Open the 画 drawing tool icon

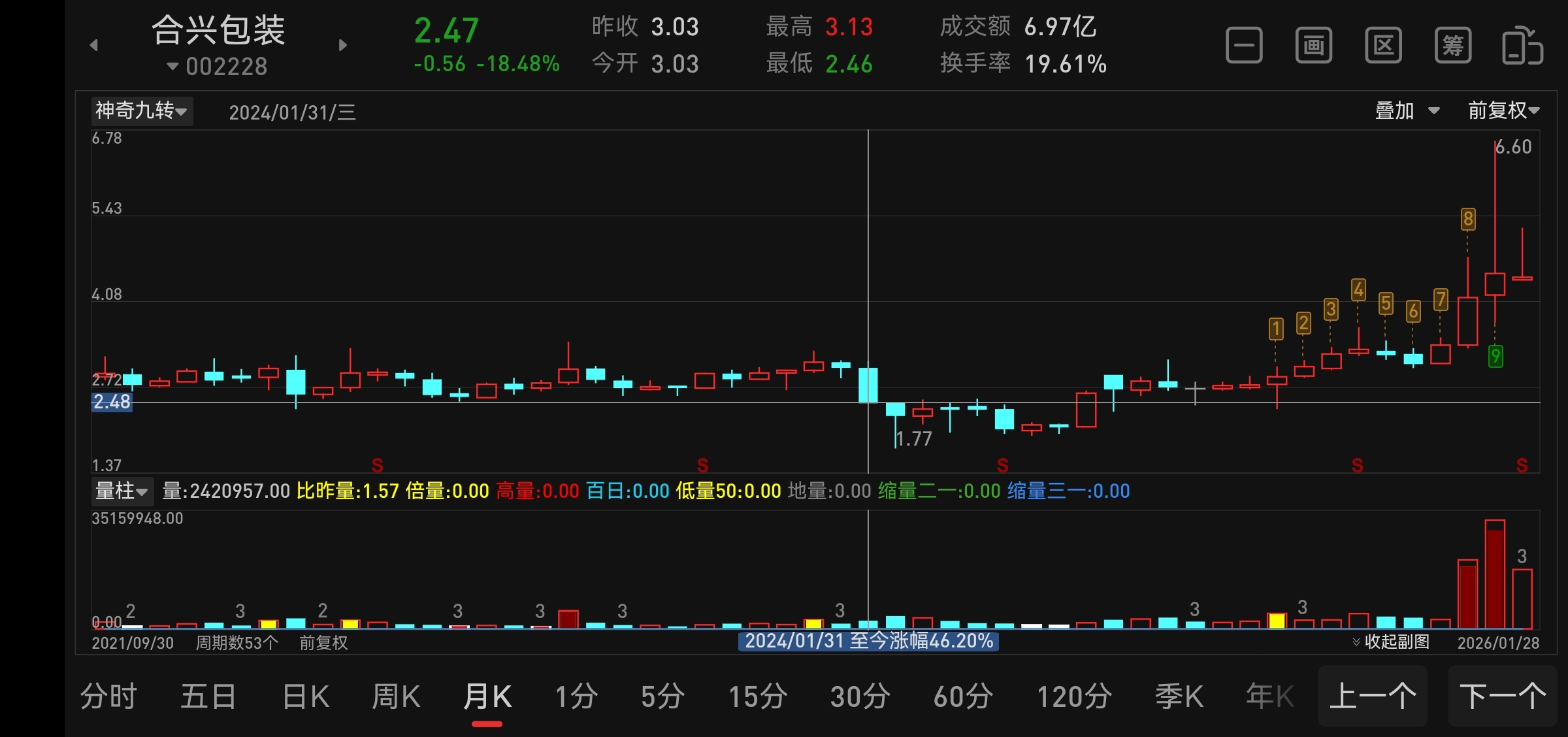[1314, 46]
